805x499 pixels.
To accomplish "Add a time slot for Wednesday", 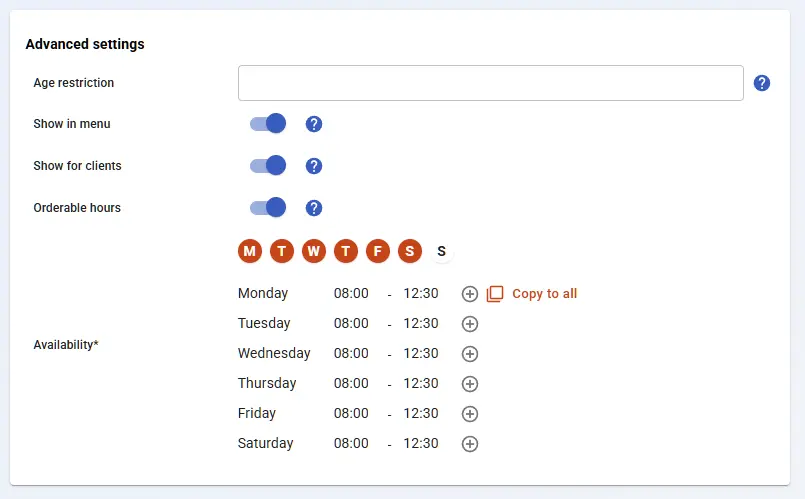I will 470,354.
